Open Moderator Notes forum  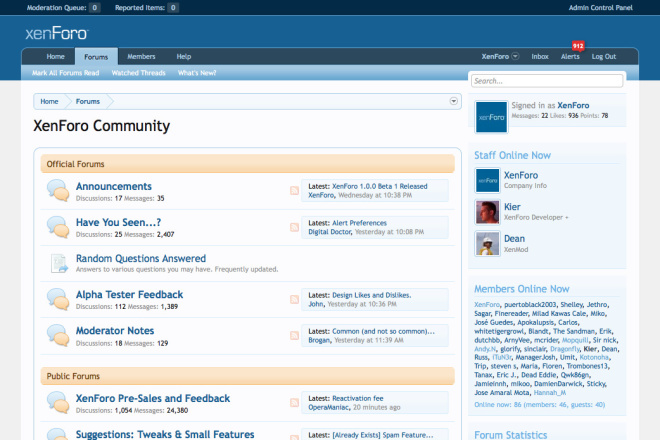point(115,331)
